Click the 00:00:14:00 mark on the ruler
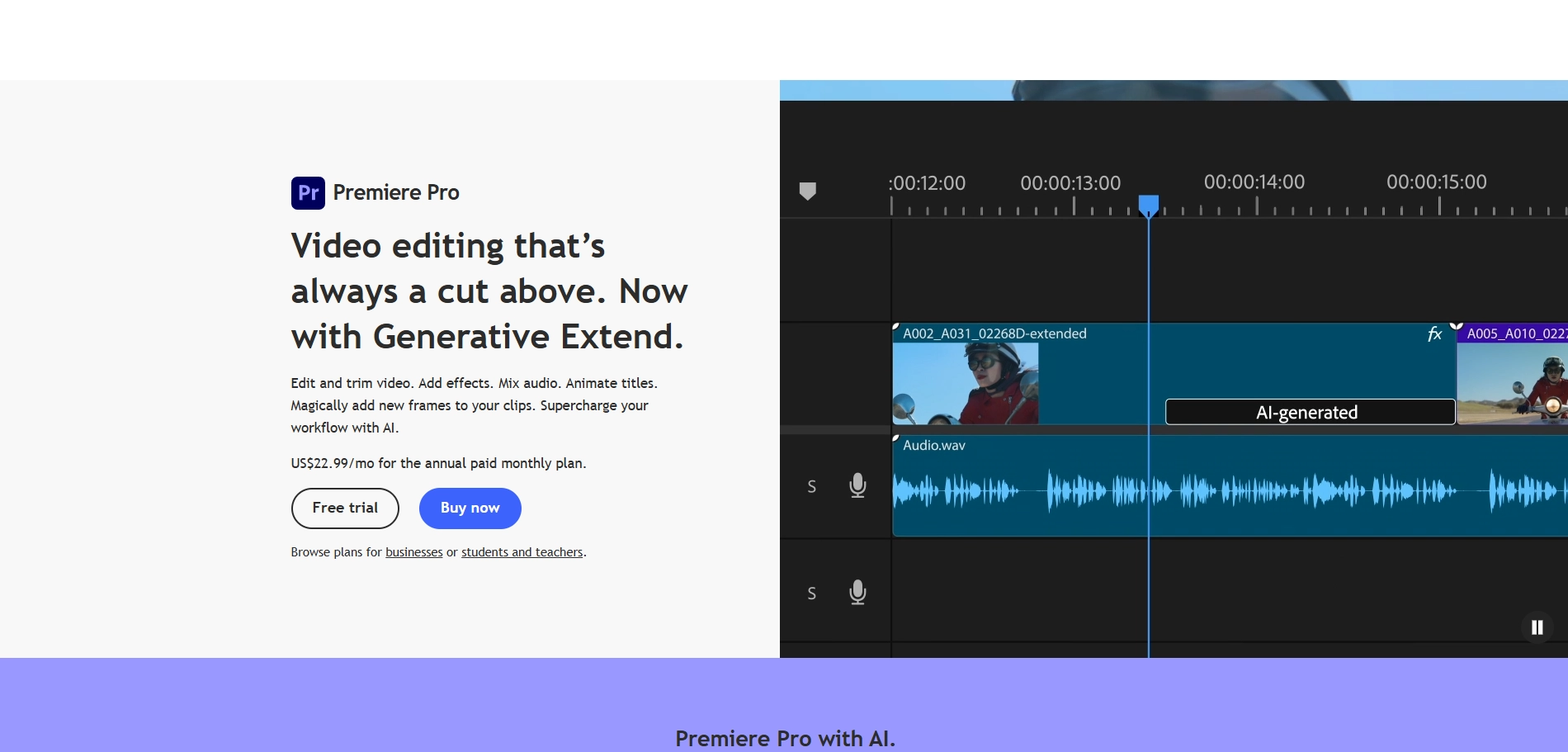This screenshot has width=1568, height=752. (1253, 183)
